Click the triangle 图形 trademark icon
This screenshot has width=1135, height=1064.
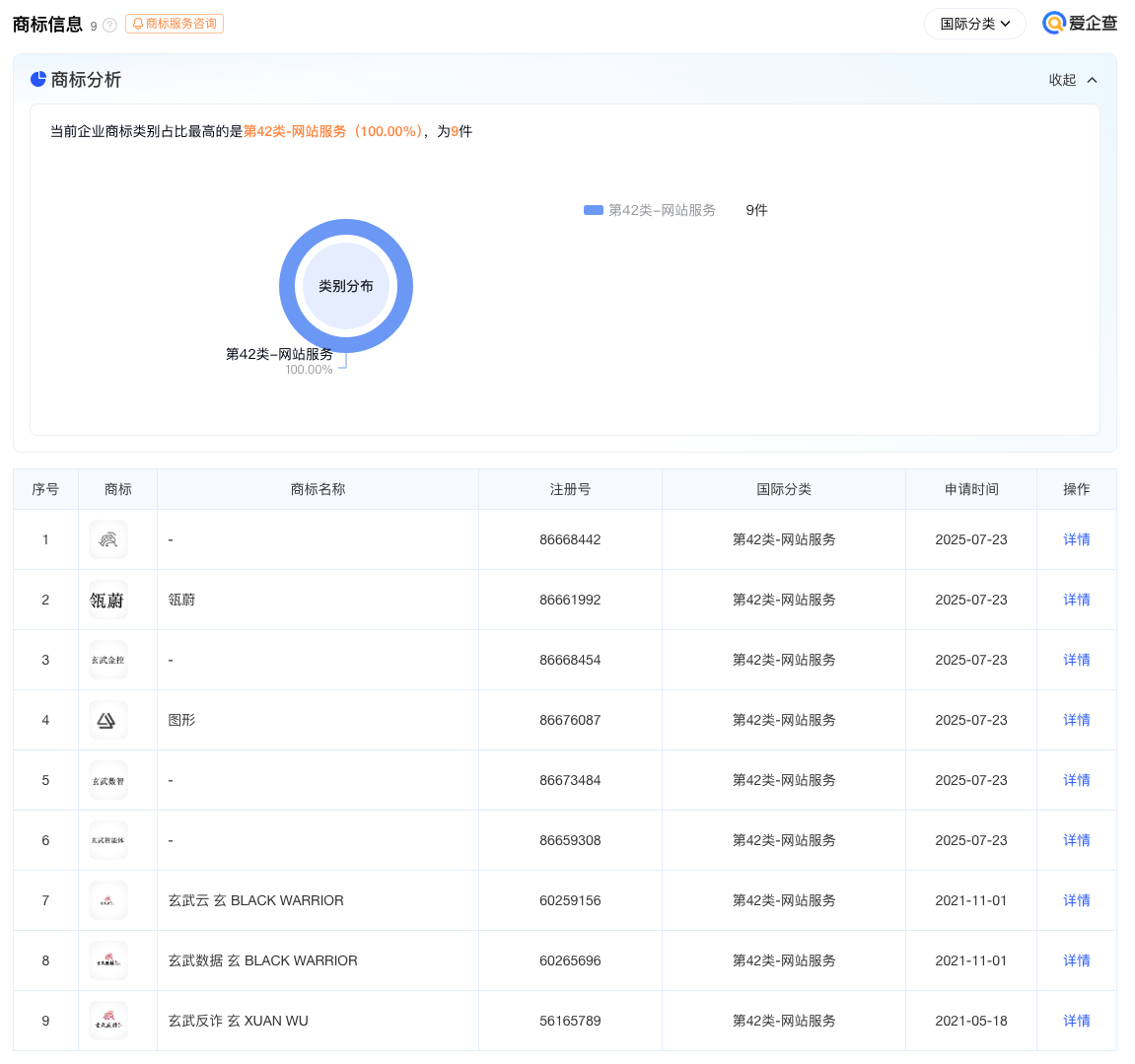107,720
